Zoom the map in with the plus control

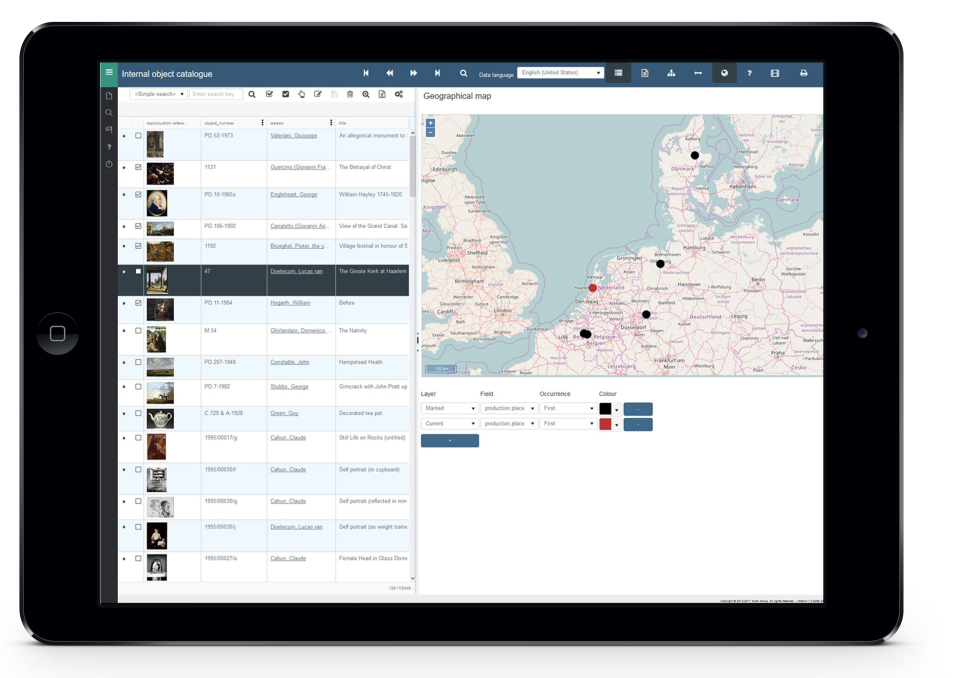click(430, 122)
